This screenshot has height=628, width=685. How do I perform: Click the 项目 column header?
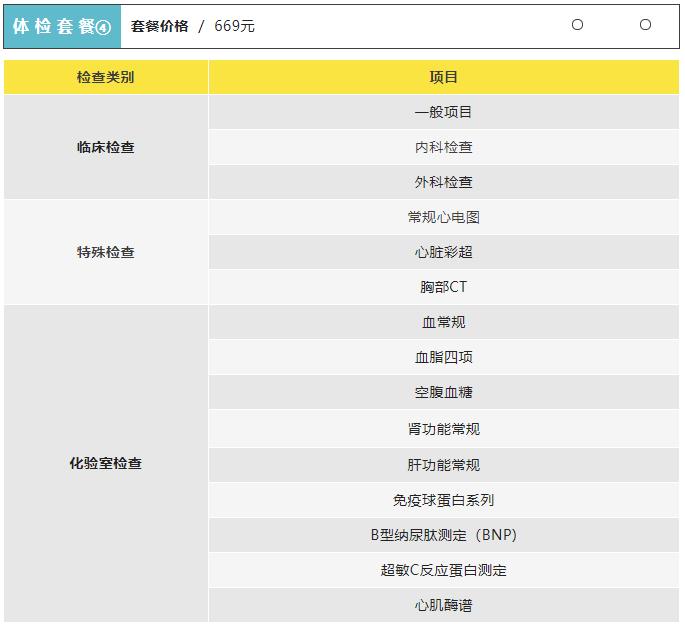[x=443, y=77]
